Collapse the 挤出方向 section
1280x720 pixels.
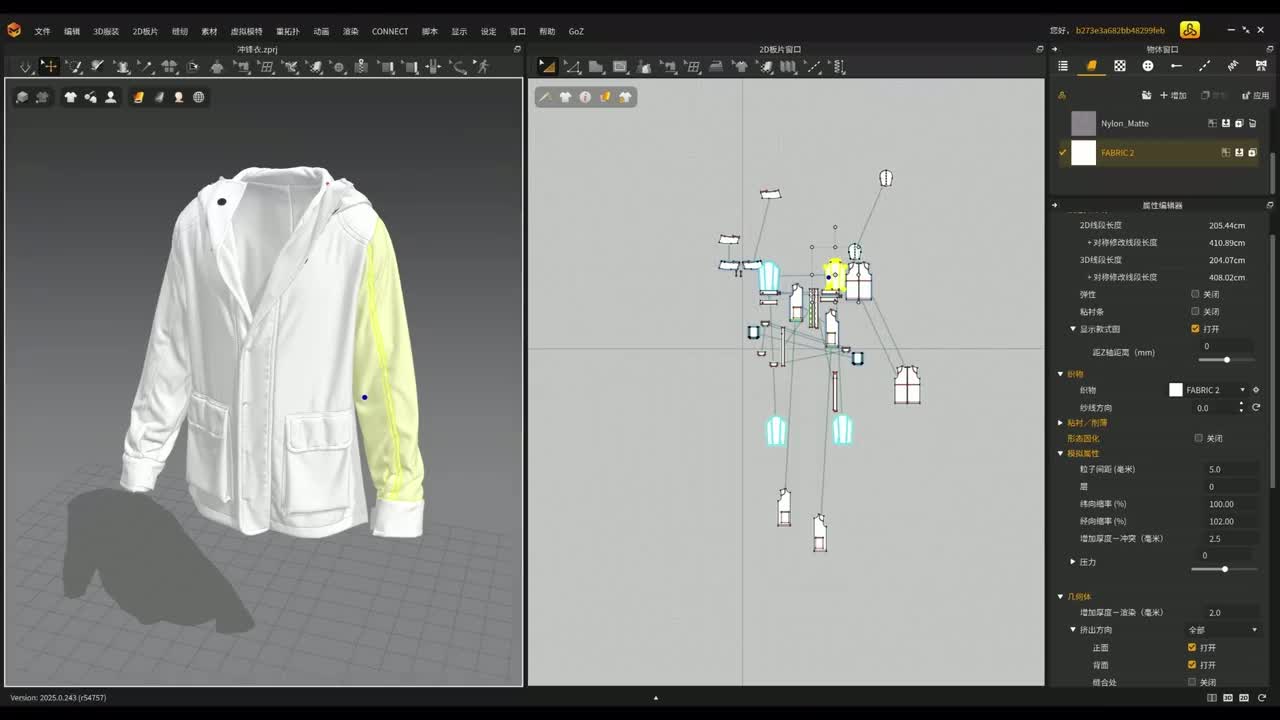coord(1073,630)
